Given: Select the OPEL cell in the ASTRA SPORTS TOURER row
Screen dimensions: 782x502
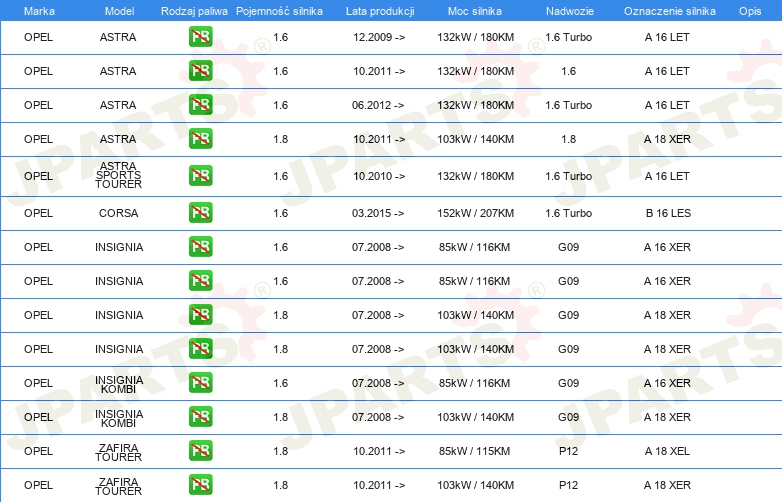Looking at the screenshot, I should pos(38,176).
